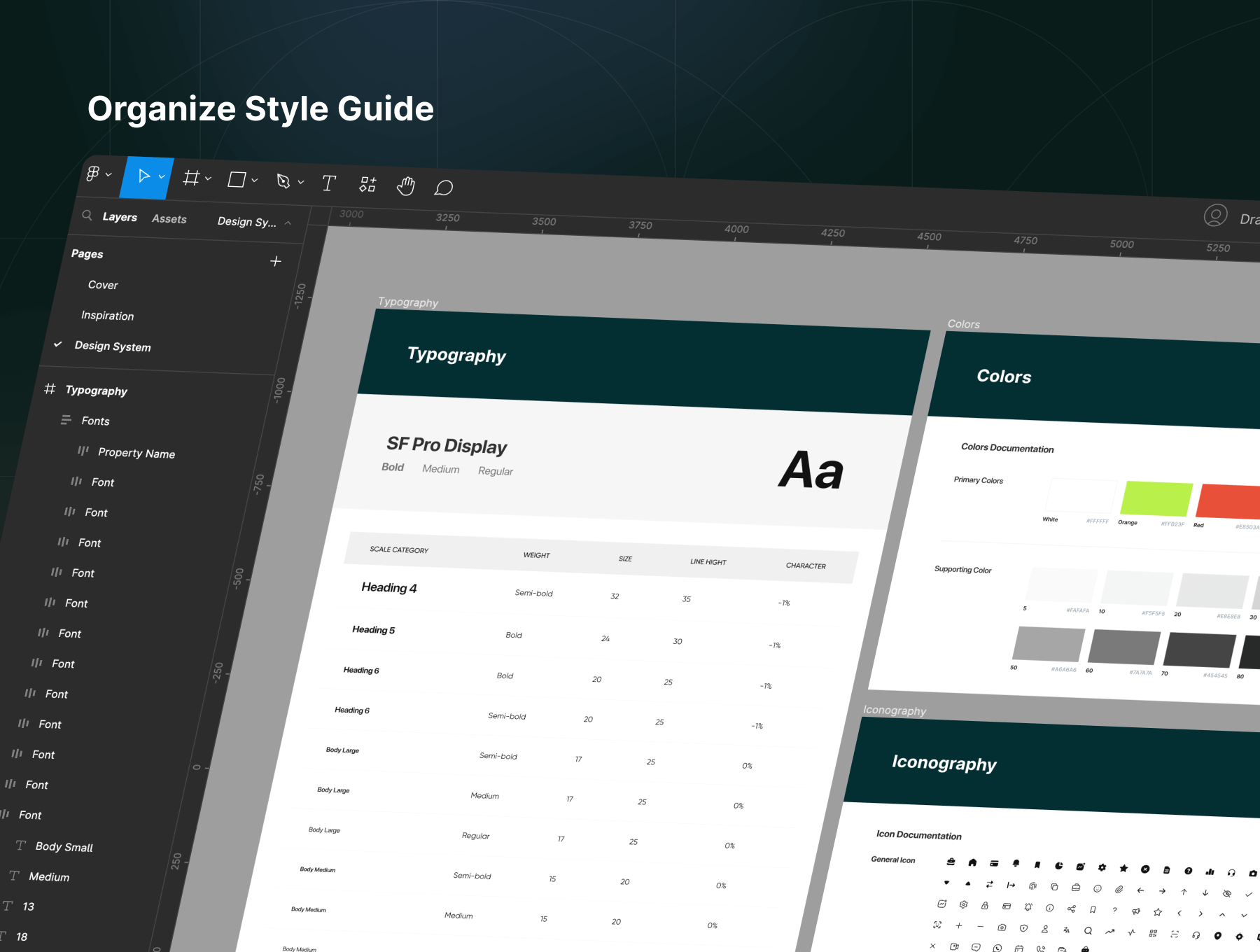The image size is (1260, 952).
Task: Open the Resources components tool
Action: 367,185
